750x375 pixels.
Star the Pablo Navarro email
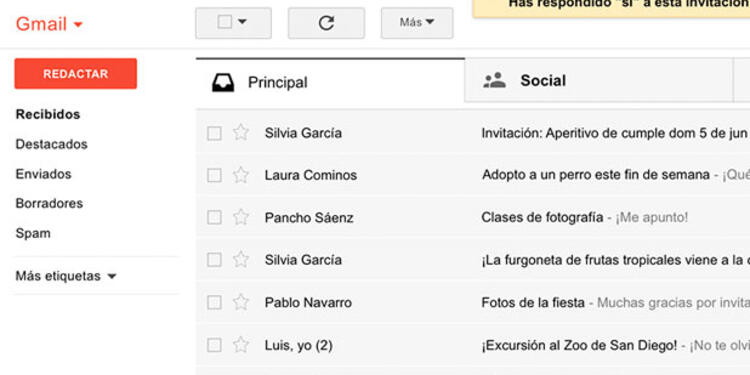tap(241, 302)
